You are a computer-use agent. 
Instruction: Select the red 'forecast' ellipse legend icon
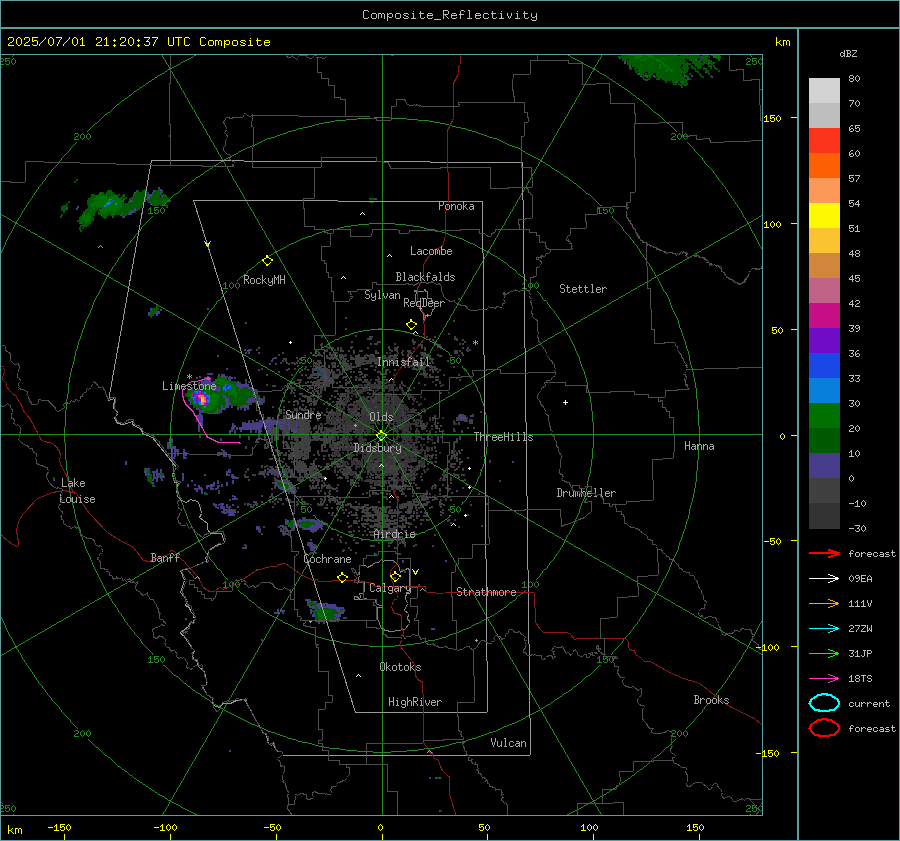[824, 728]
